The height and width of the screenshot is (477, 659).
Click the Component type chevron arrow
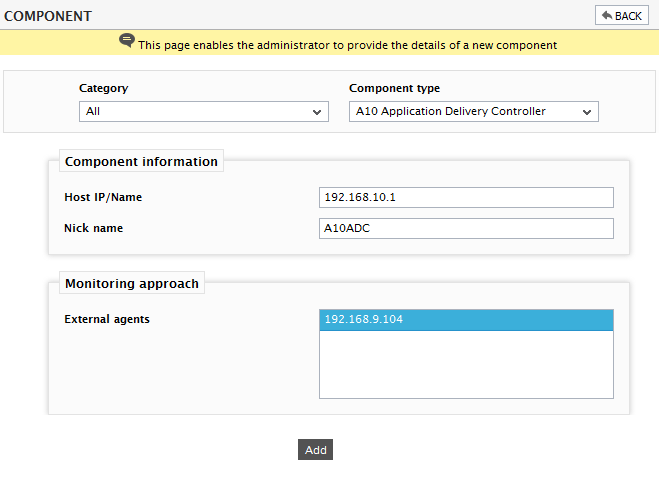[x=587, y=112]
